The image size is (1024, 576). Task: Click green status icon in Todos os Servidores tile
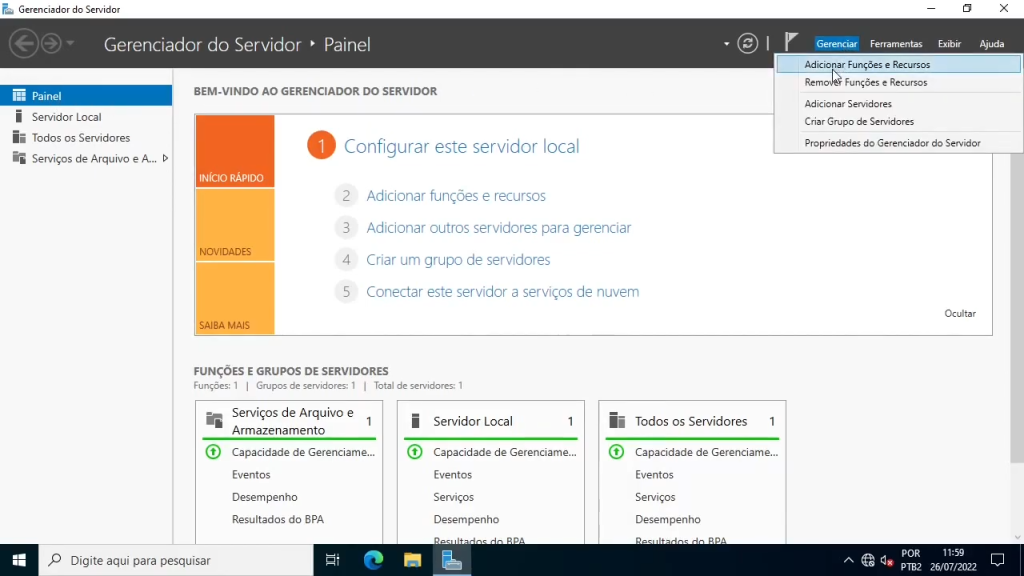616,452
